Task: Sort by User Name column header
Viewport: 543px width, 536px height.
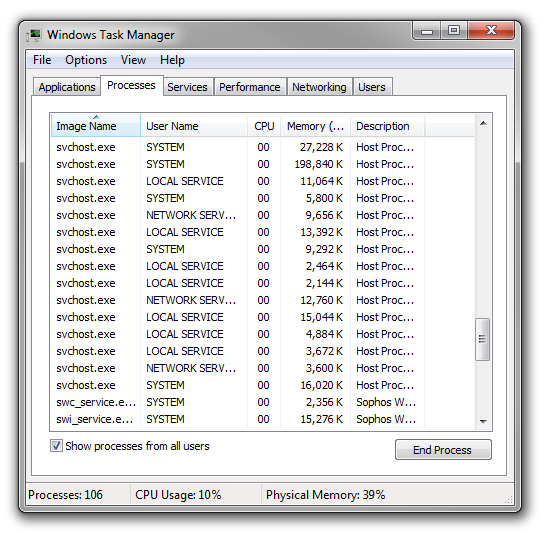Action: pyautogui.click(x=194, y=126)
